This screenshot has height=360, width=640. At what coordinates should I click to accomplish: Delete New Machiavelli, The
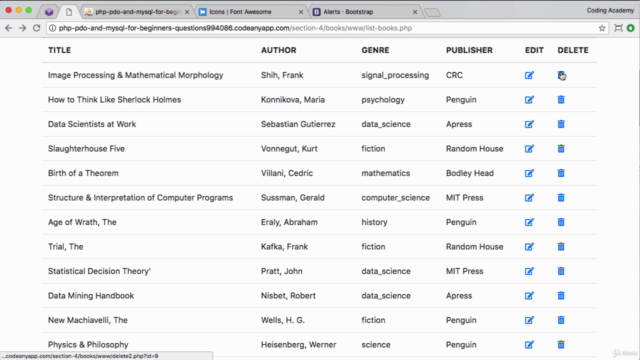point(561,320)
